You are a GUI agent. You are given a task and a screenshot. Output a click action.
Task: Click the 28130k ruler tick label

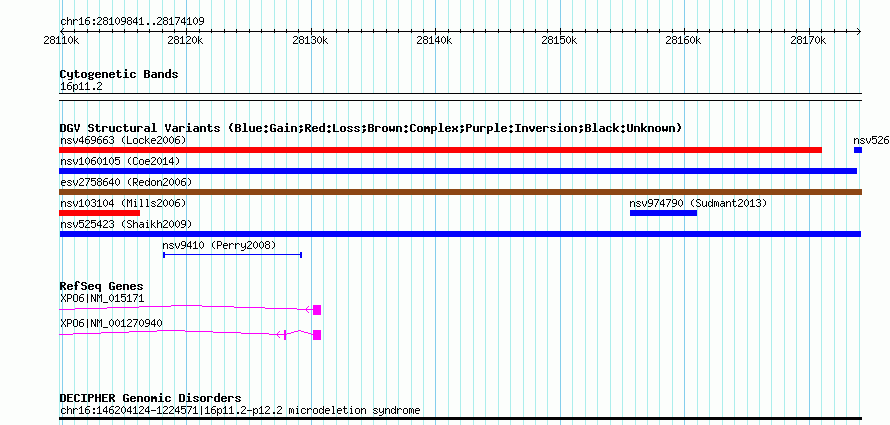tap(310, 40)
